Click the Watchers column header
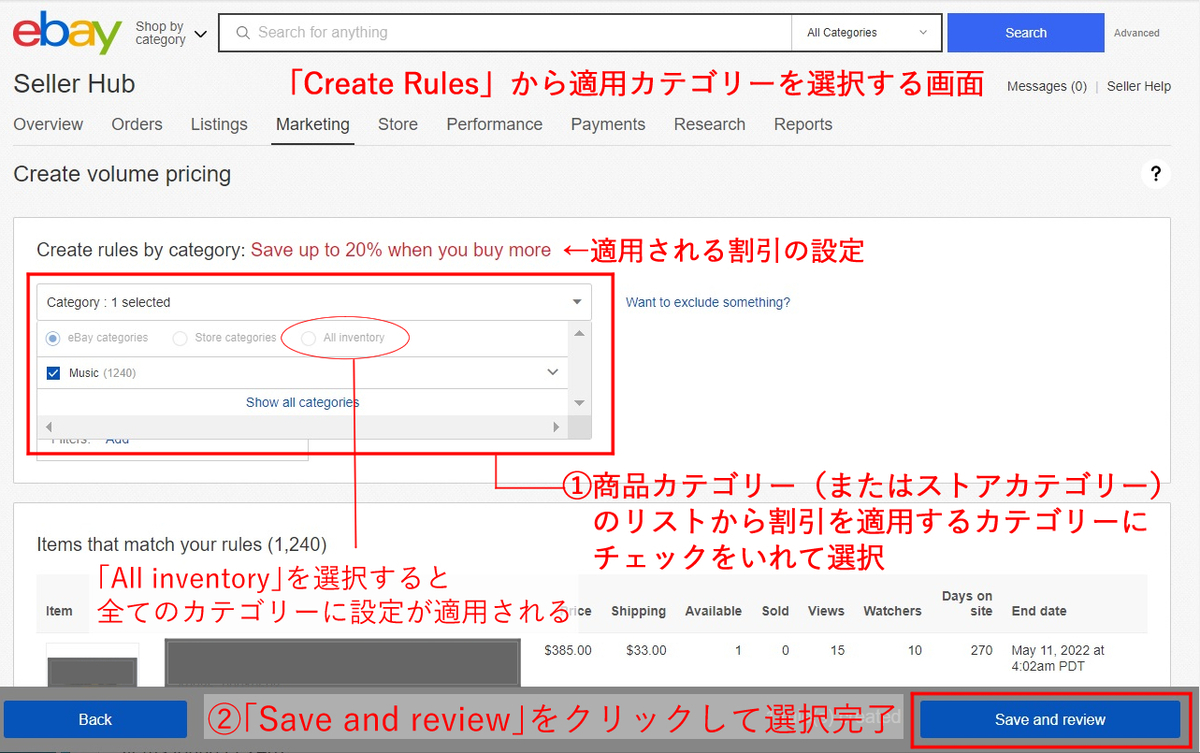Viewport: 1200px width, 753px height. [892, 611]
